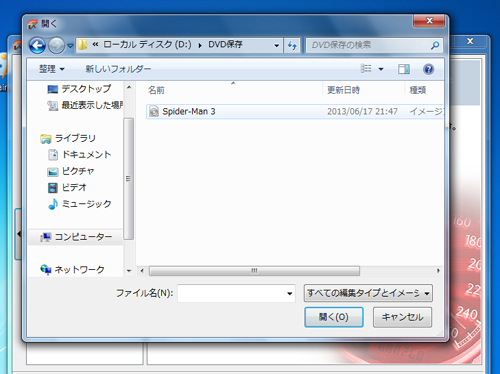The height and width of the screenshot is (374, 500).
Task: Click the horizontal scrollbar thumb in file list
Action: coord(254,271)
